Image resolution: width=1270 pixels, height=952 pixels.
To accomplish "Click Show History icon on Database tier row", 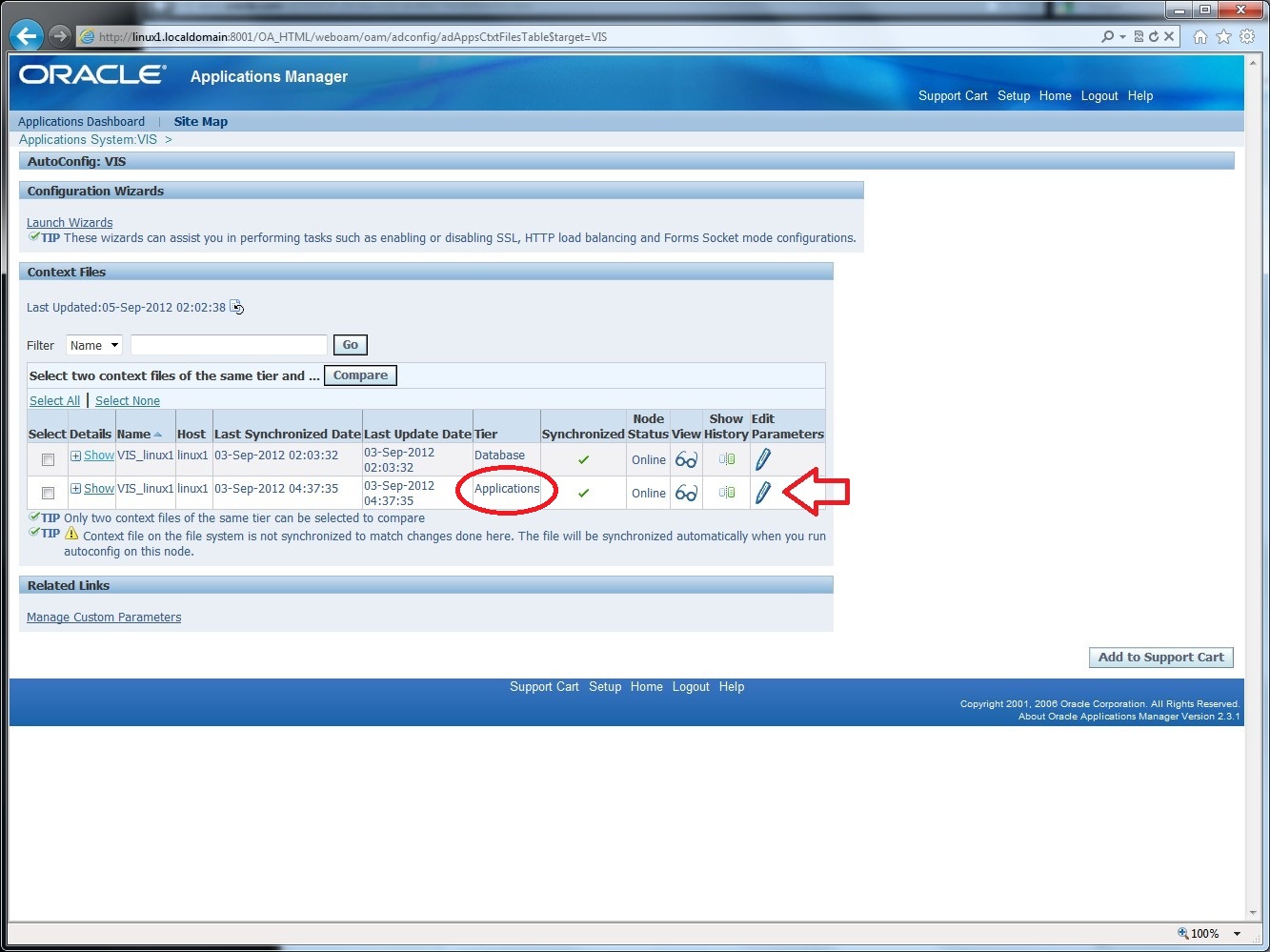I will click(x=726, y=459).
